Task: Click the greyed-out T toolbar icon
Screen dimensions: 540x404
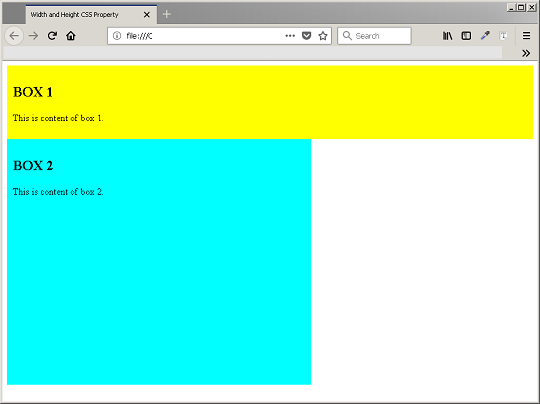Action: tap(503, 35)
